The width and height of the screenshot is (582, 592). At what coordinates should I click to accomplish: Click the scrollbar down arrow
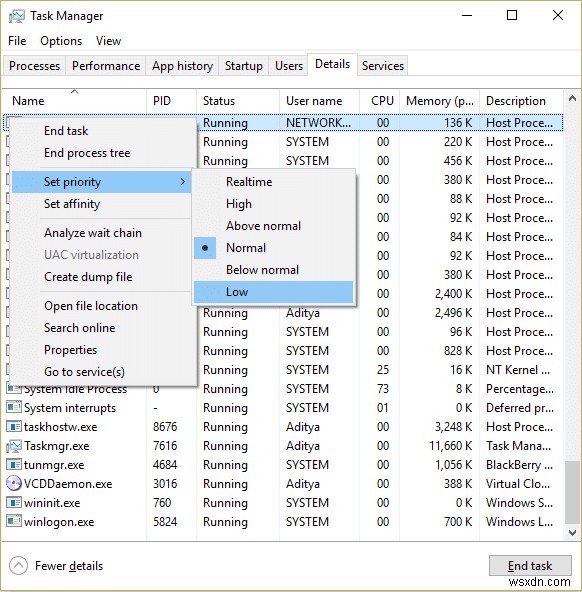573,532
